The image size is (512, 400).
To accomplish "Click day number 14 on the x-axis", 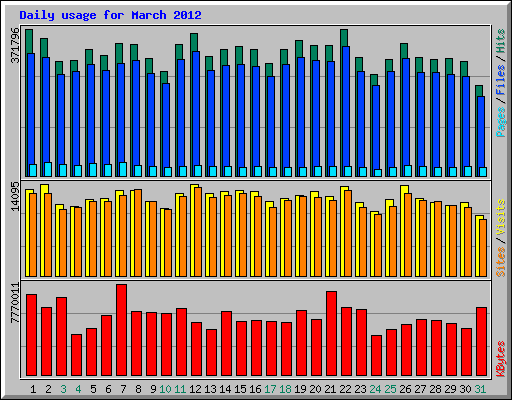I will 225,389.
